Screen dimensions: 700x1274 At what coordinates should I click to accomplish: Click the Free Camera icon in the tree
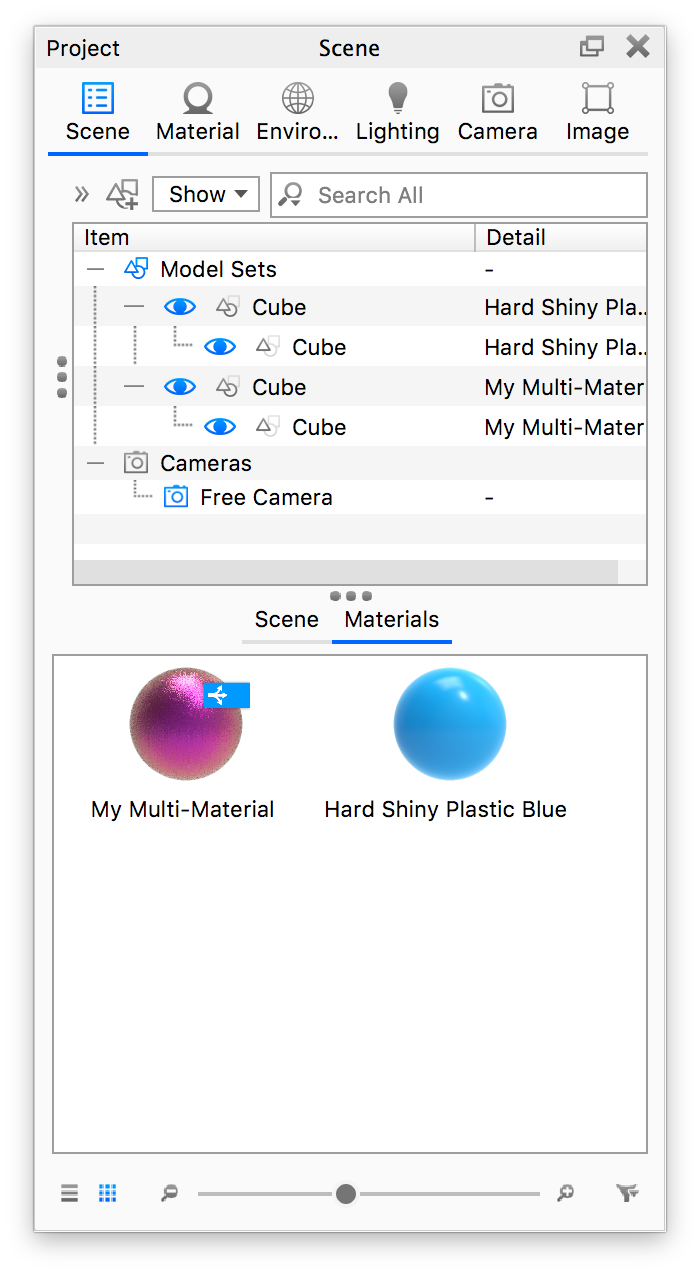(176, 496)
